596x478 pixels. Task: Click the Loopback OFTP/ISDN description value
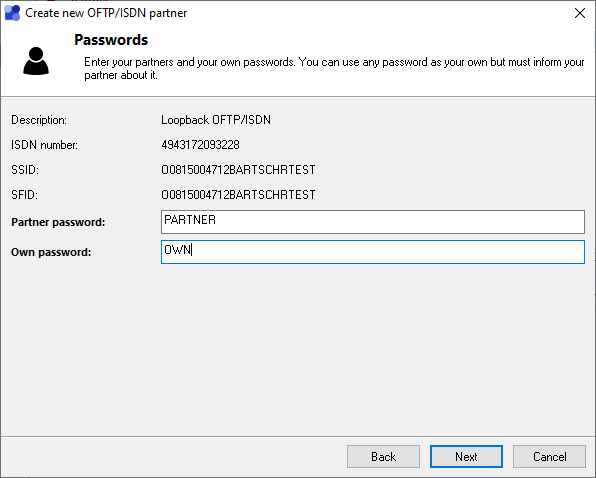click(x=216, y=120)
